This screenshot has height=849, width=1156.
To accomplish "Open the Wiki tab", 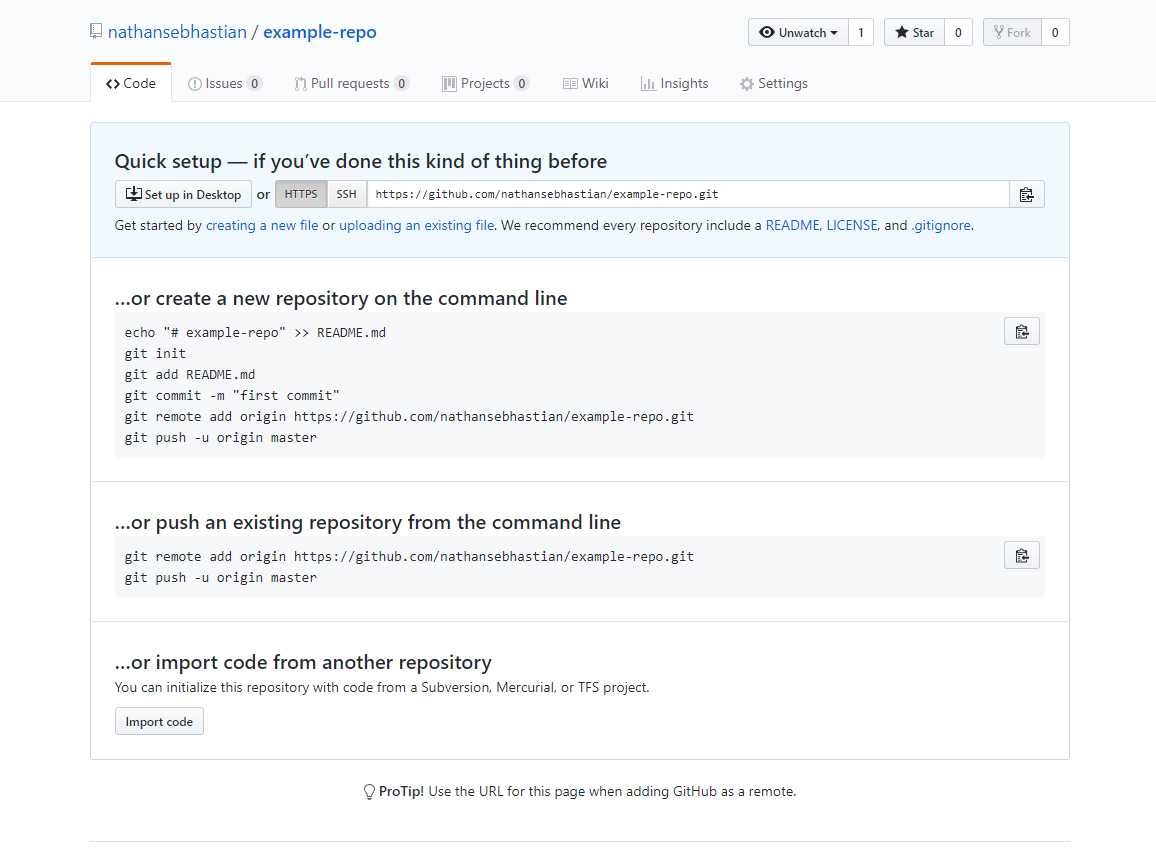I will click(586, 83).
